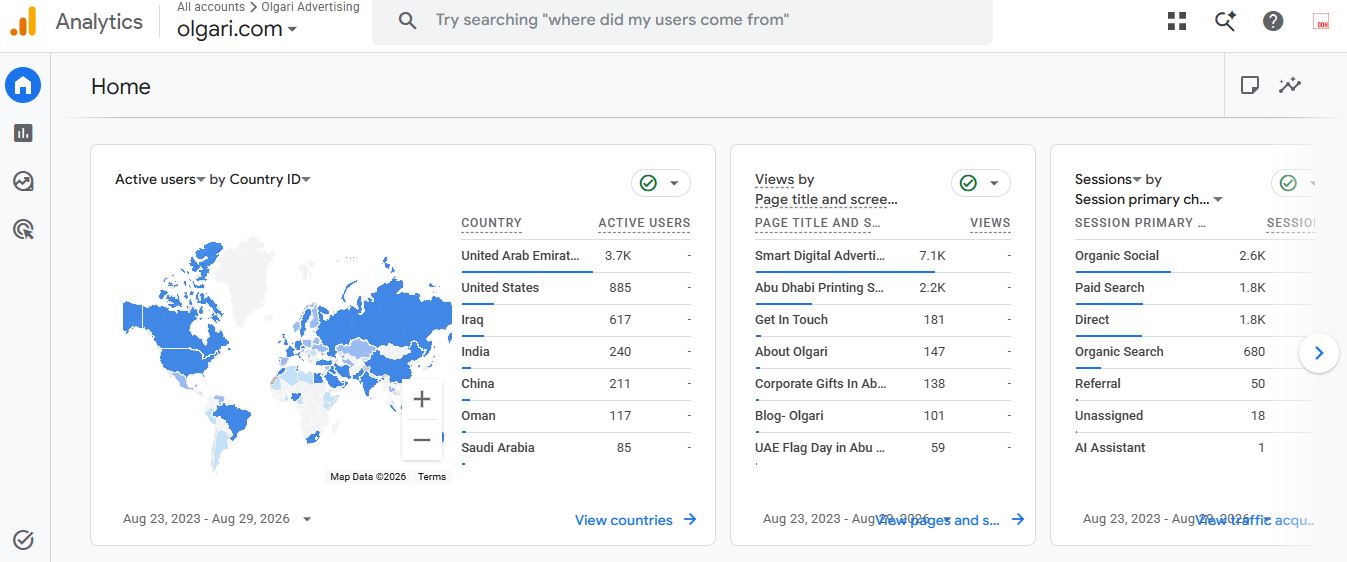
Task: Open the Page title and screen dimension selector
Action: (826, 199)
